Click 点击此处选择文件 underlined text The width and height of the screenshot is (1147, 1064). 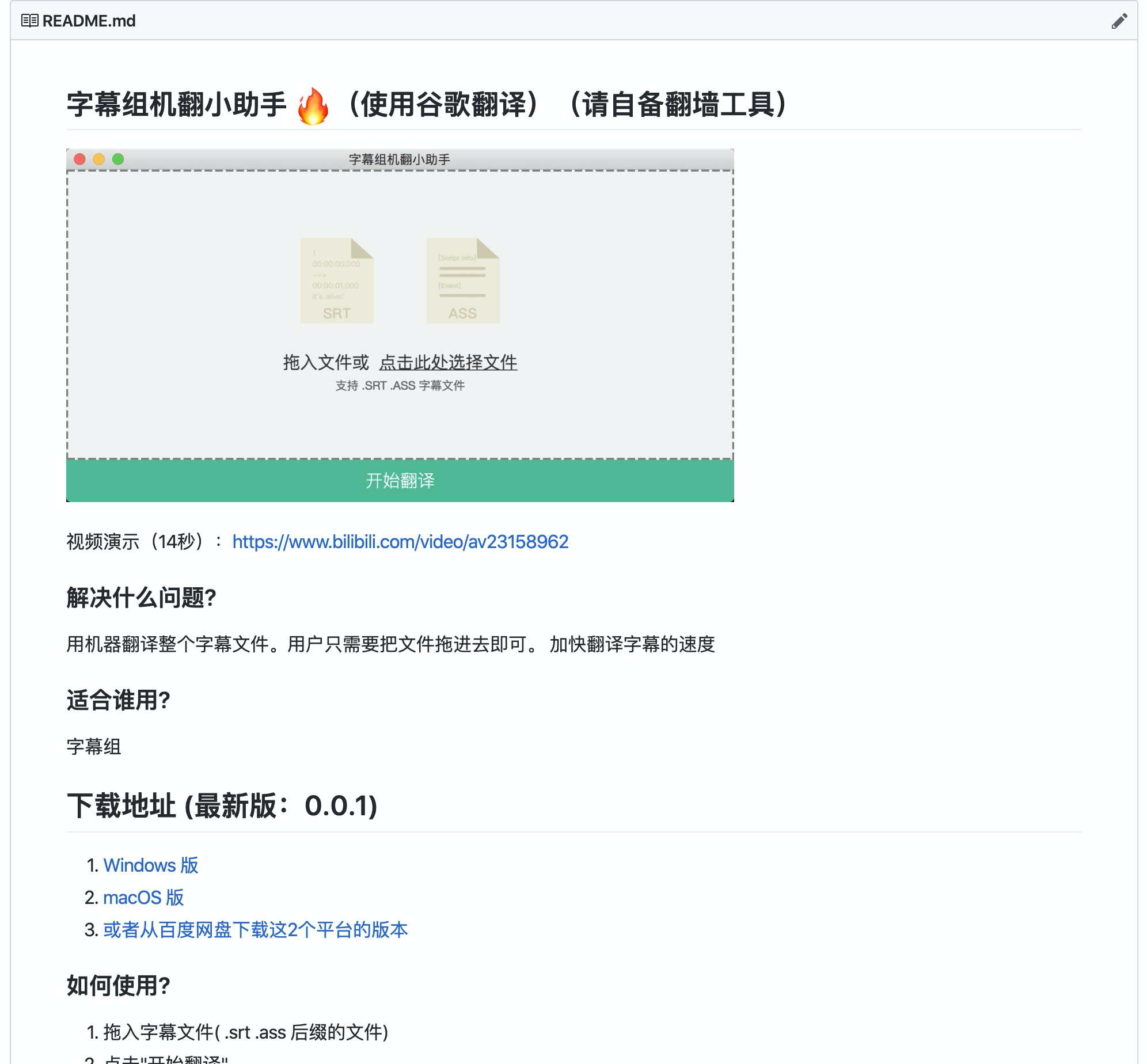[x=448, y=363]
